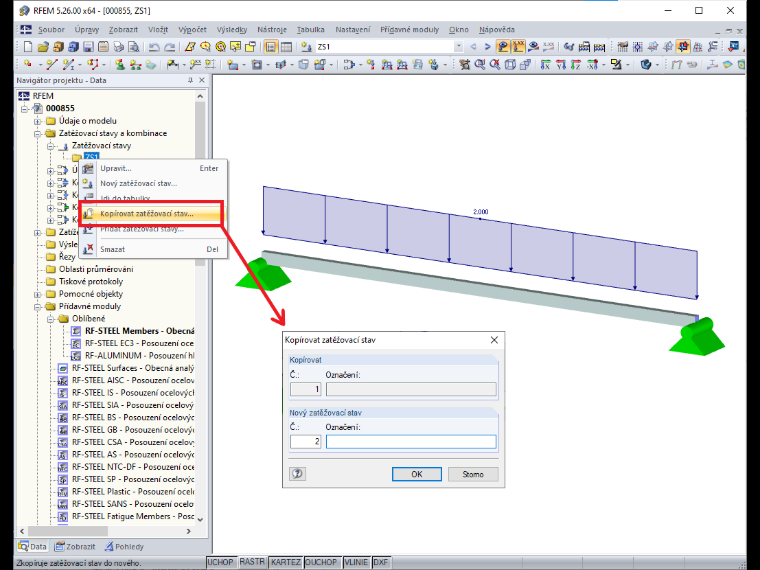
Task: Expand the Pomocné objekty folder
Action: point(37,294)
